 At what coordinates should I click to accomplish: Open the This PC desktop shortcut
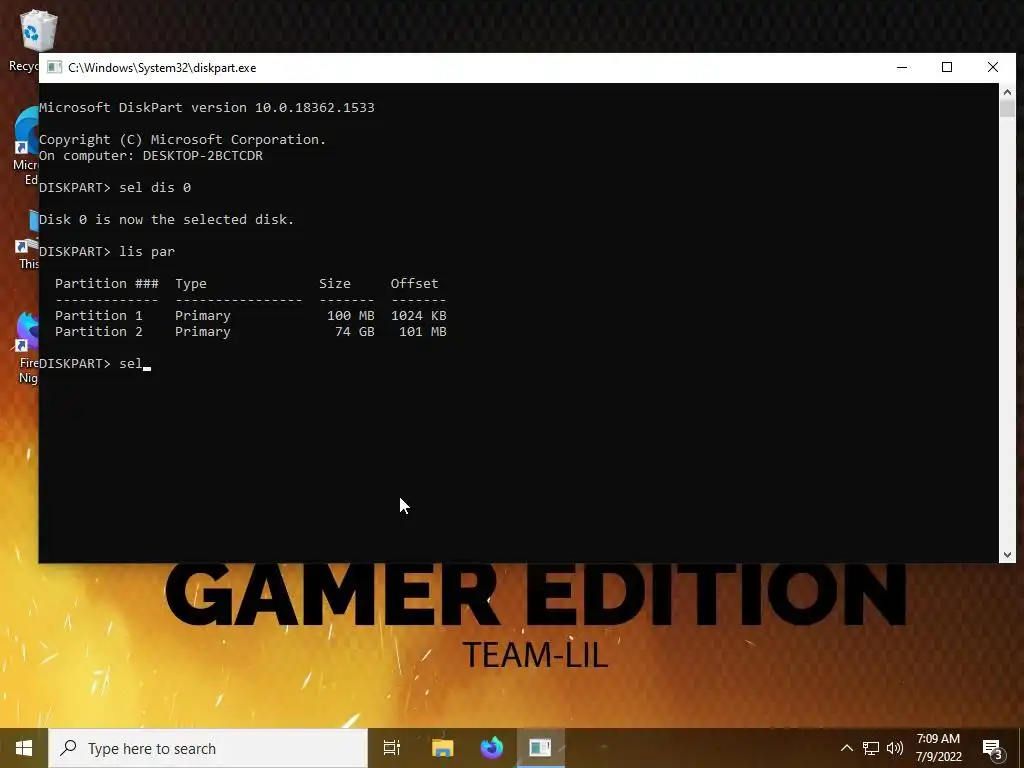click(x=27, y=238)
